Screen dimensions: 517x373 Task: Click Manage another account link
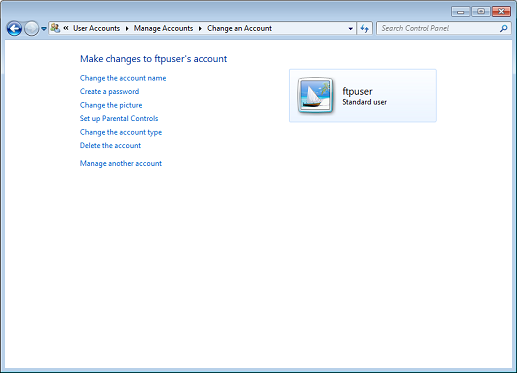[121, 164]
